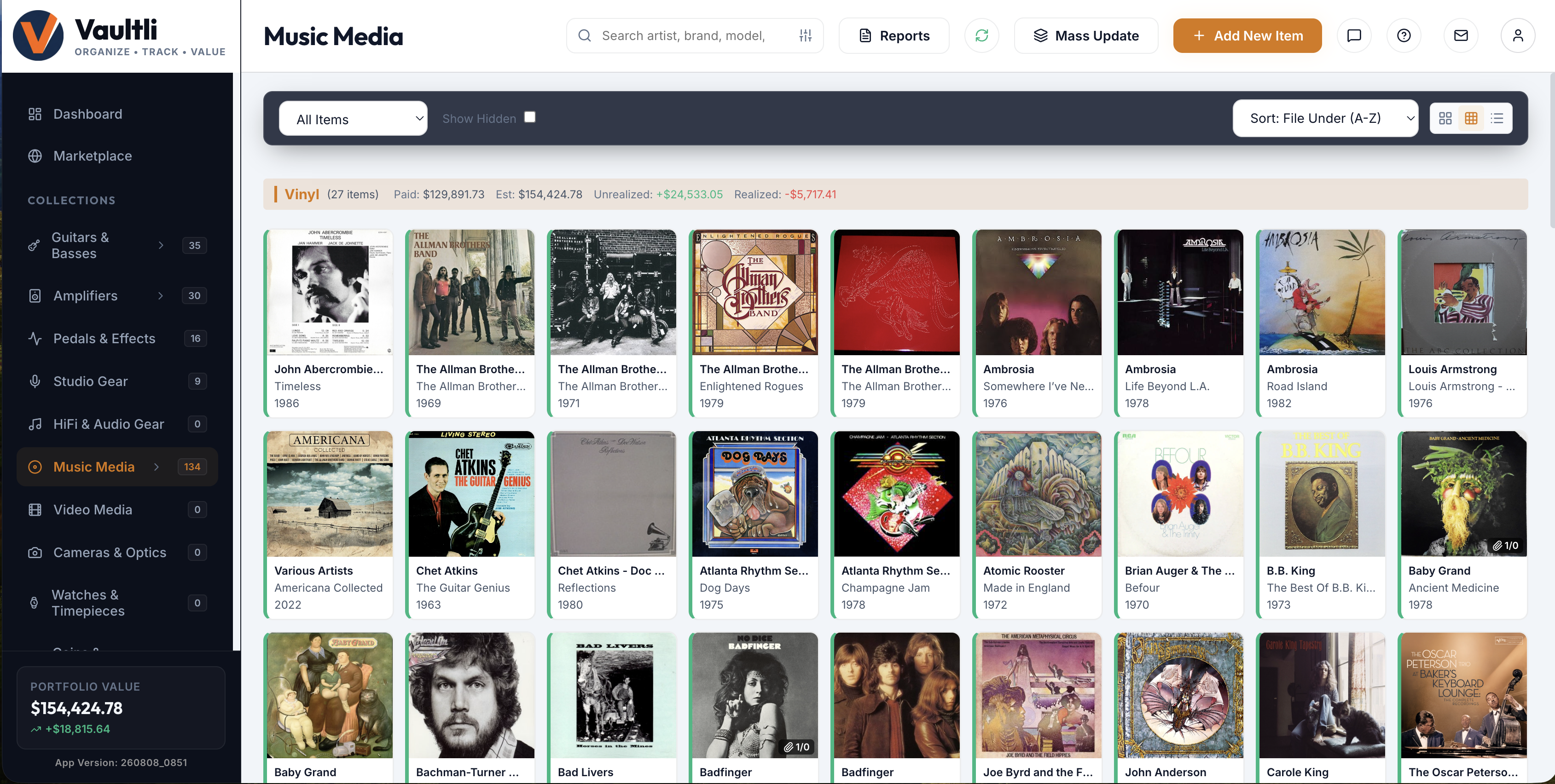Click the Amplifiers speaker icon

tap(35, 296)
